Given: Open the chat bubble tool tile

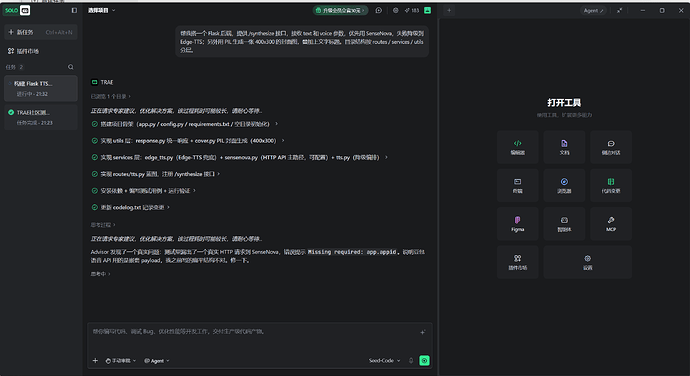Looking at the screenshot, I should (611, 147).
